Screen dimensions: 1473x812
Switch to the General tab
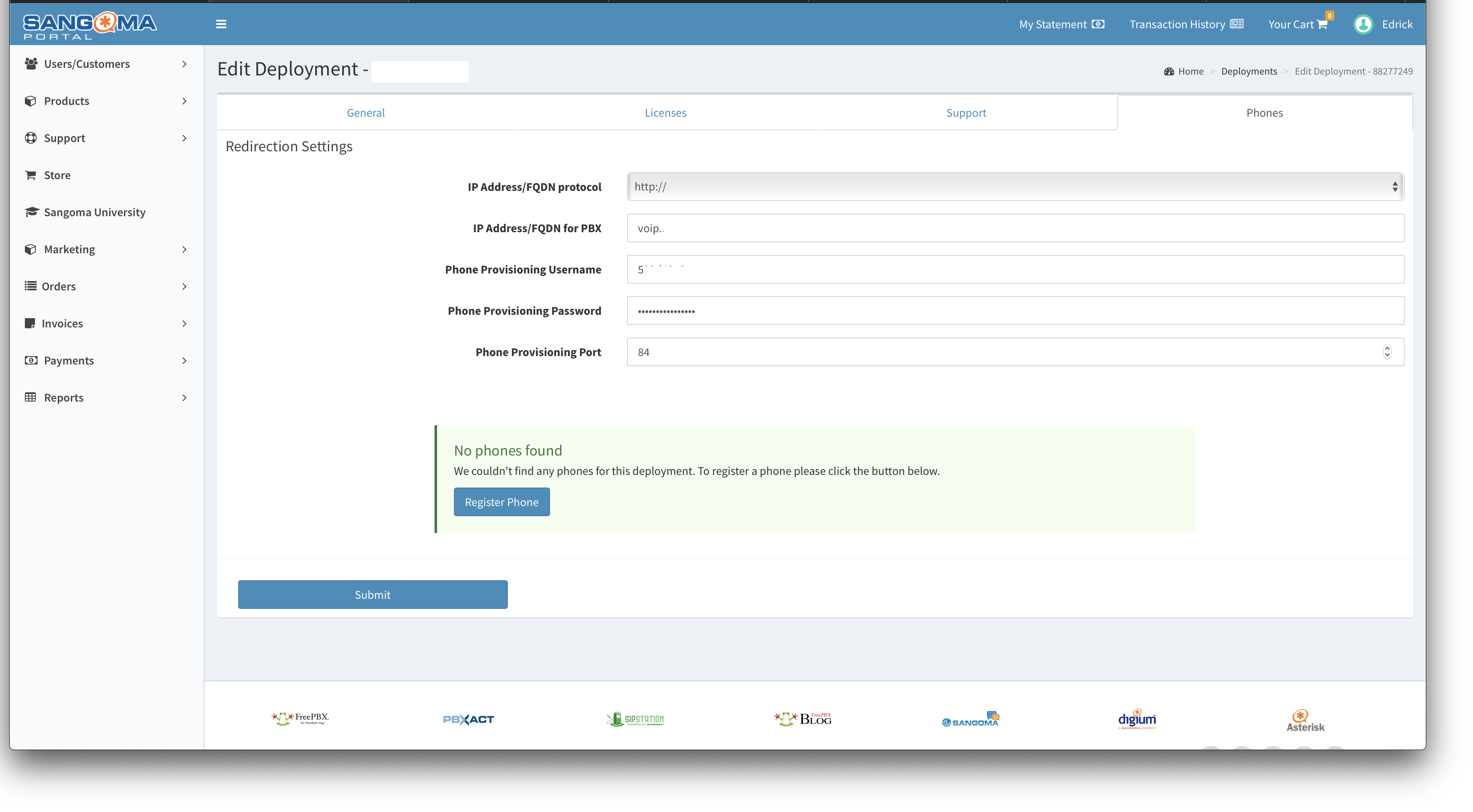(x=366, y=113)
